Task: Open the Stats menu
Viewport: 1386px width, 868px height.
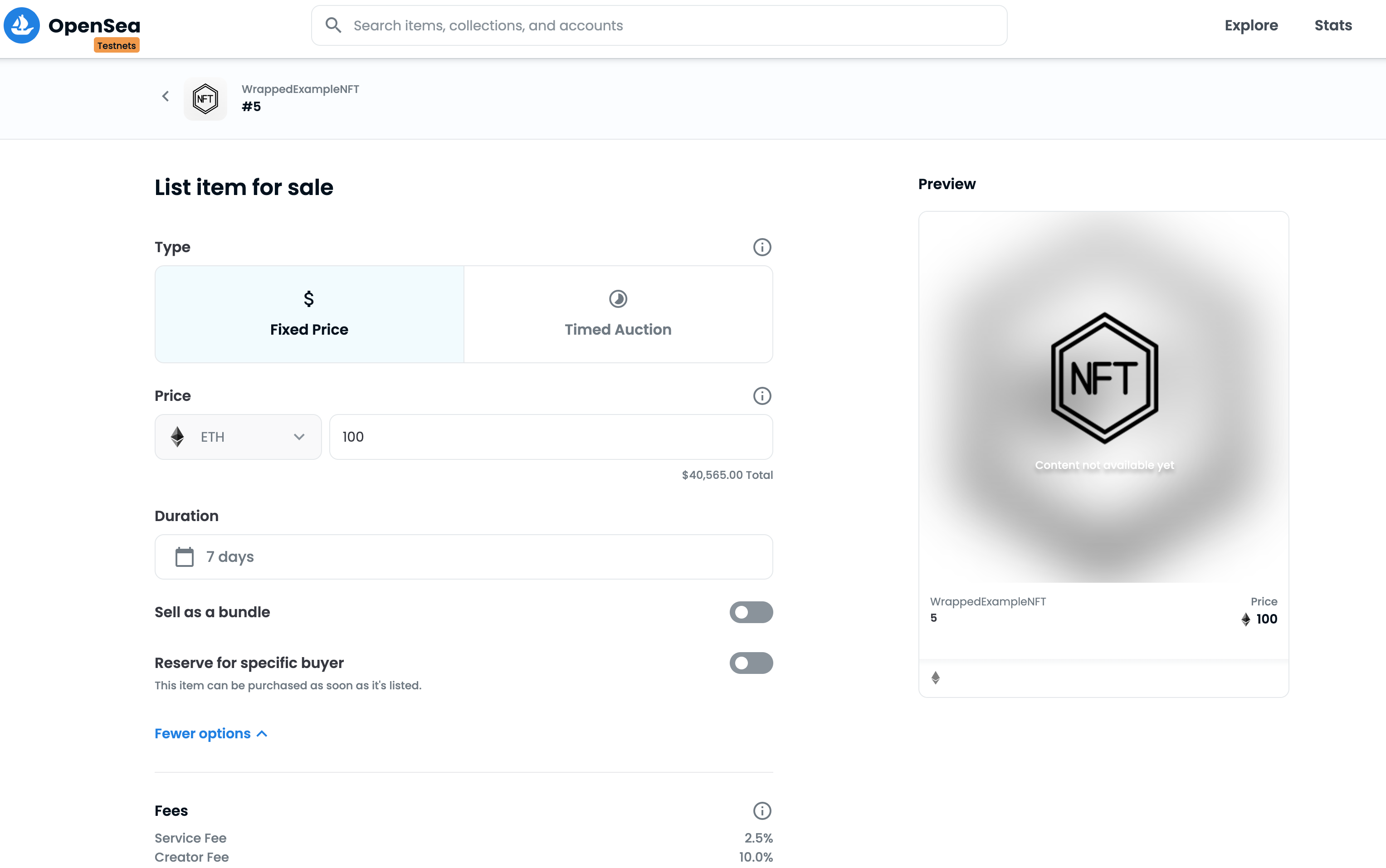Action: click(x=1332, y=25)
